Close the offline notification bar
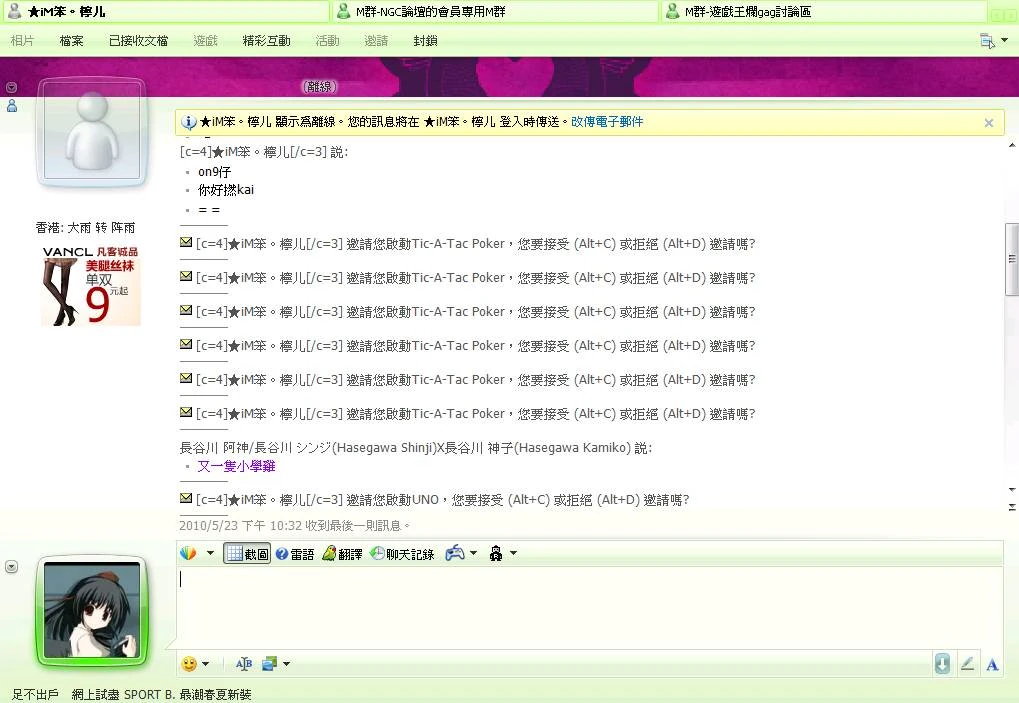 point(988,123)
